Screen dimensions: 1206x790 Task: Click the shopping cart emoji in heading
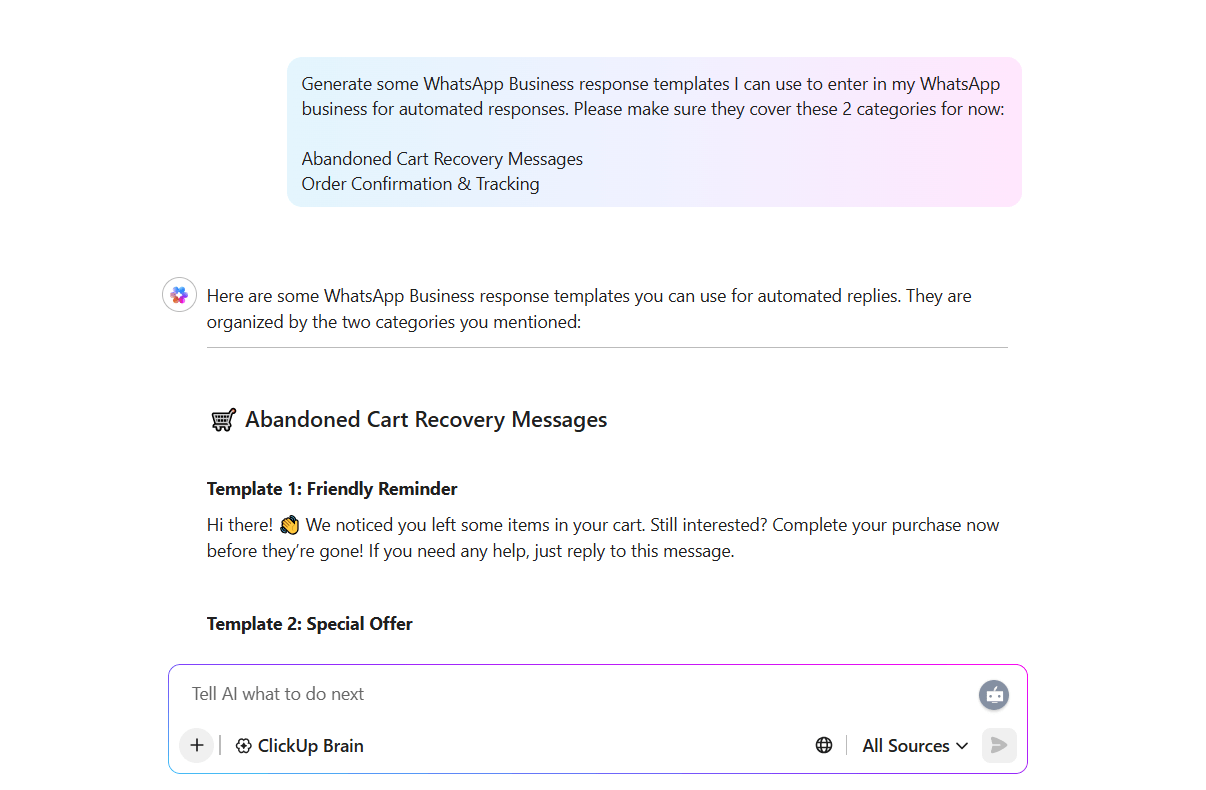[223, 420]
